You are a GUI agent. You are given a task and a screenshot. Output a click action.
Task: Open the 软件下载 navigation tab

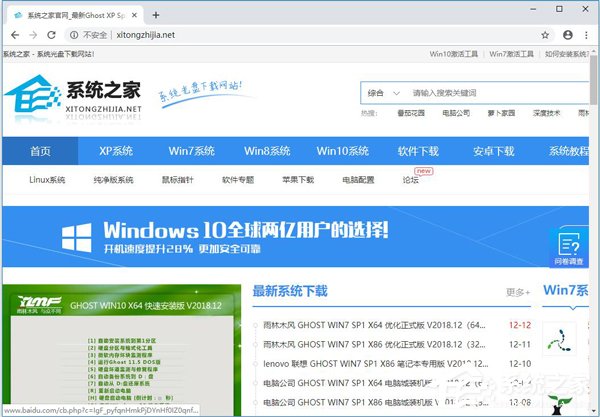pos(418,151)
